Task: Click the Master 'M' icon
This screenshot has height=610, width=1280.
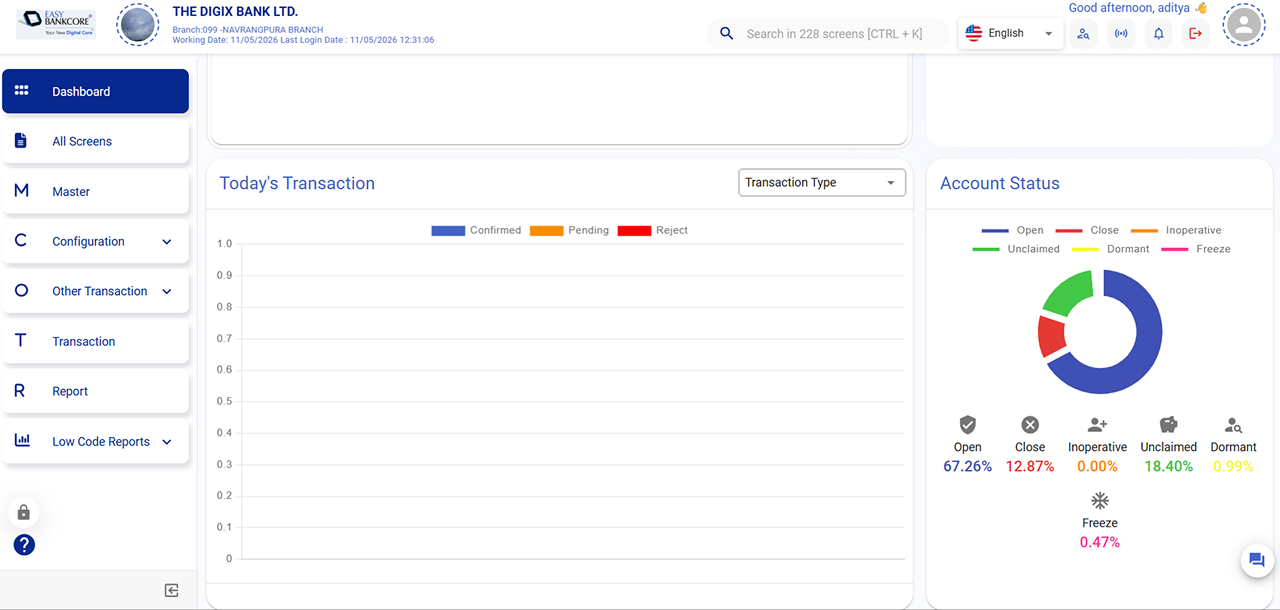Action: (x=21, y=190)
